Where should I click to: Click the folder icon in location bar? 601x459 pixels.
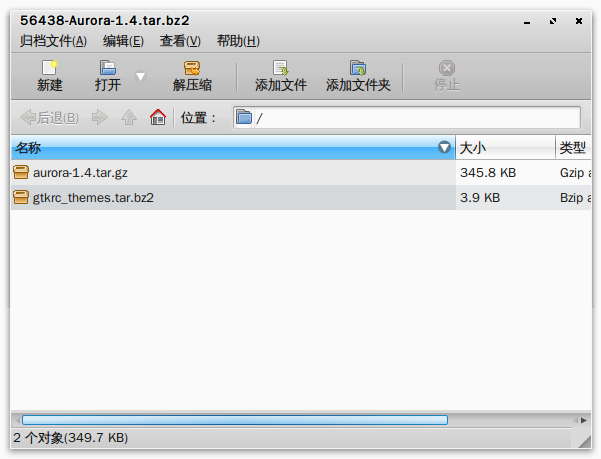coord(244,117)
